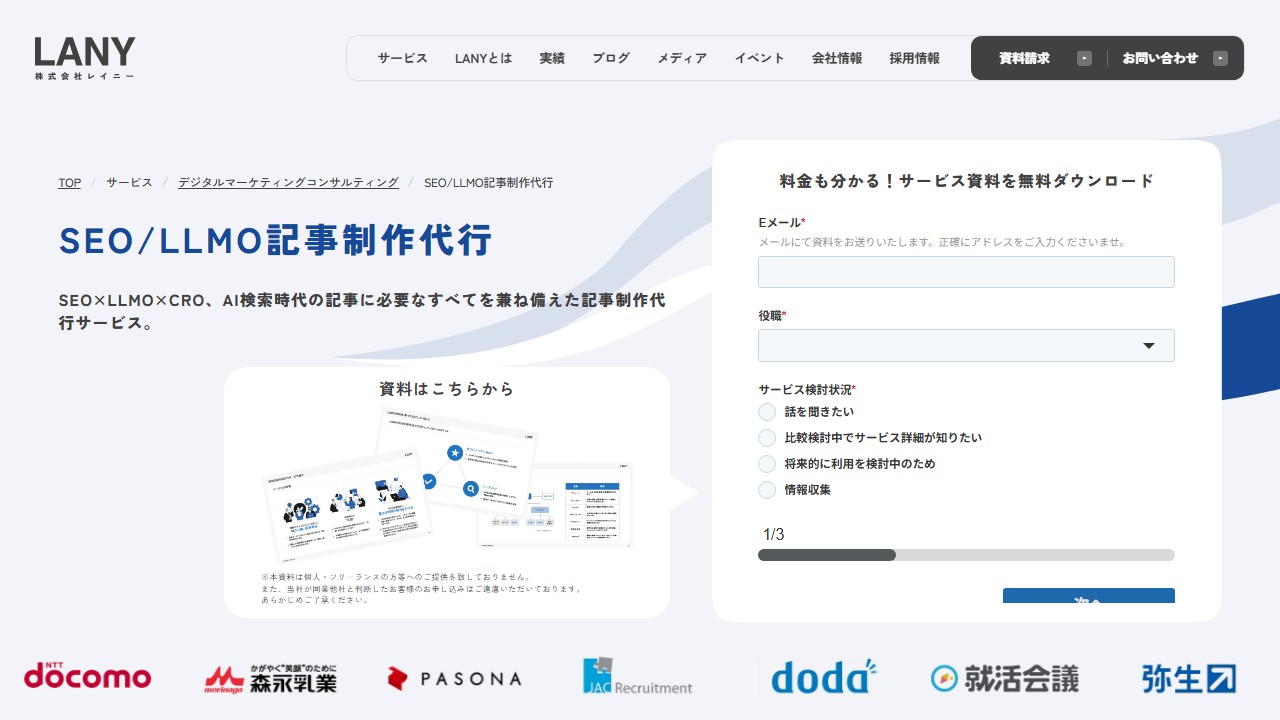Image resolution: width=1280 pixels, height=720 pixels.
Task: Click the Morinaga 森永乳業 logo
Action: pyautogui.click(x=271, y=678)
